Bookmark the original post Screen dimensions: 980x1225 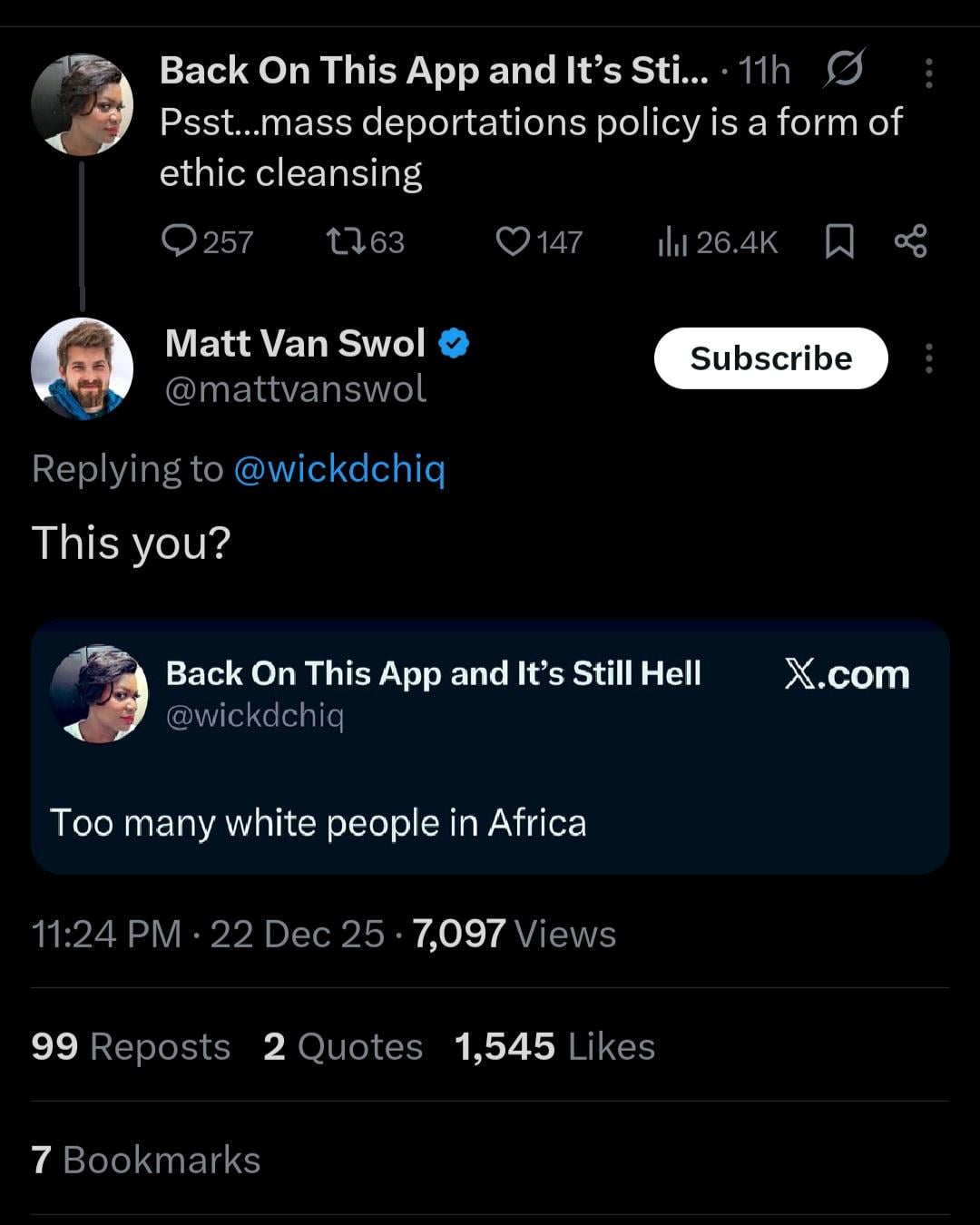[x=839, y=241]
